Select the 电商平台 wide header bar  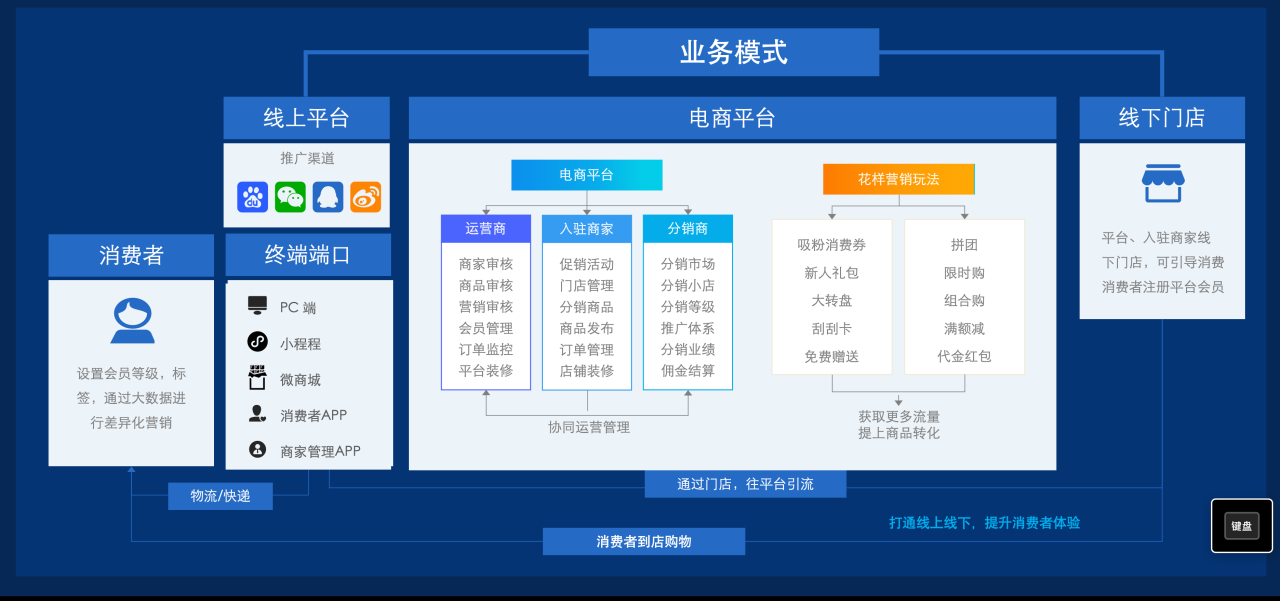coord(732,118)
